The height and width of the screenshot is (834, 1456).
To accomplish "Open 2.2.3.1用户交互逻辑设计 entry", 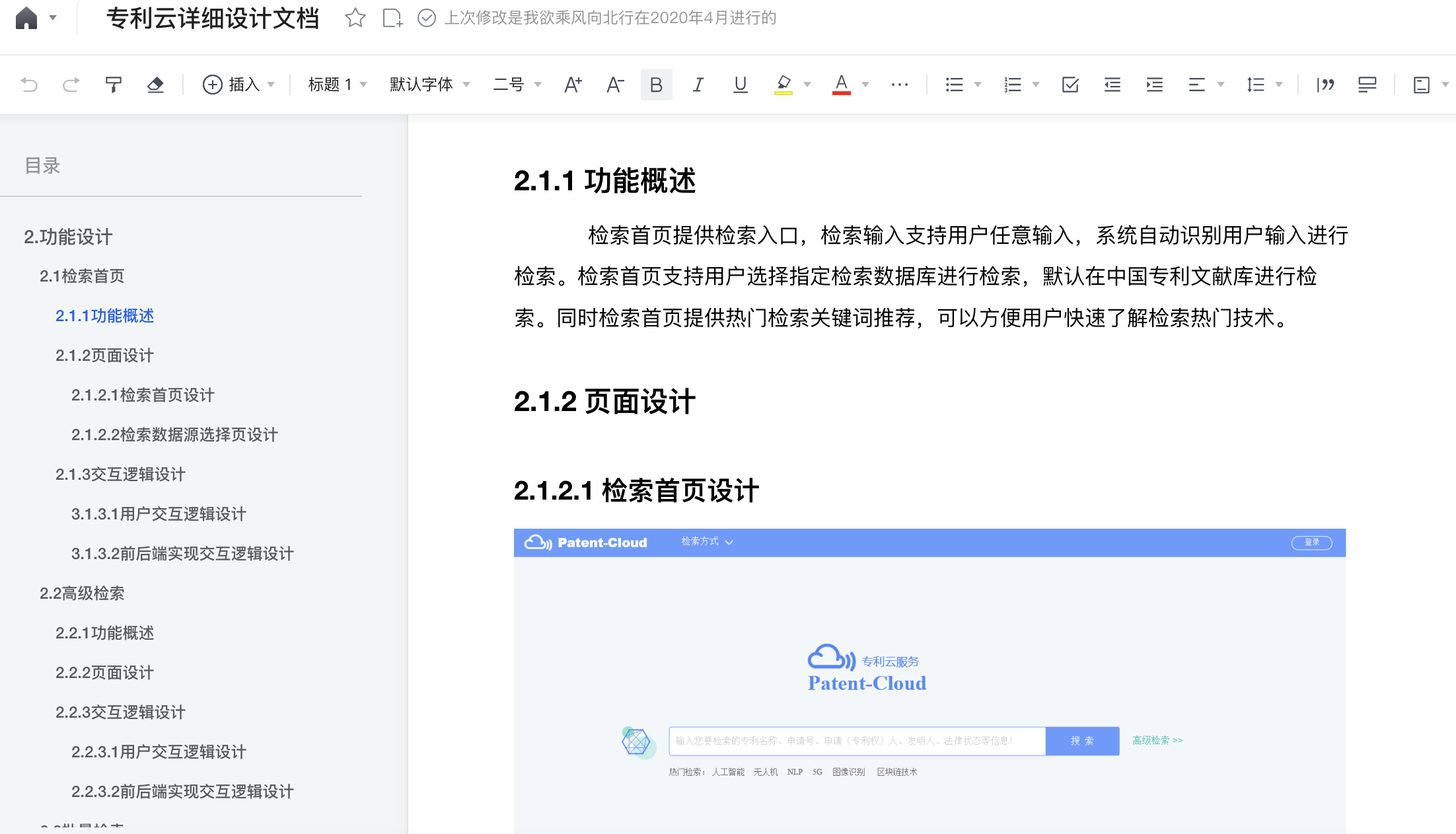I will [159, 752].
